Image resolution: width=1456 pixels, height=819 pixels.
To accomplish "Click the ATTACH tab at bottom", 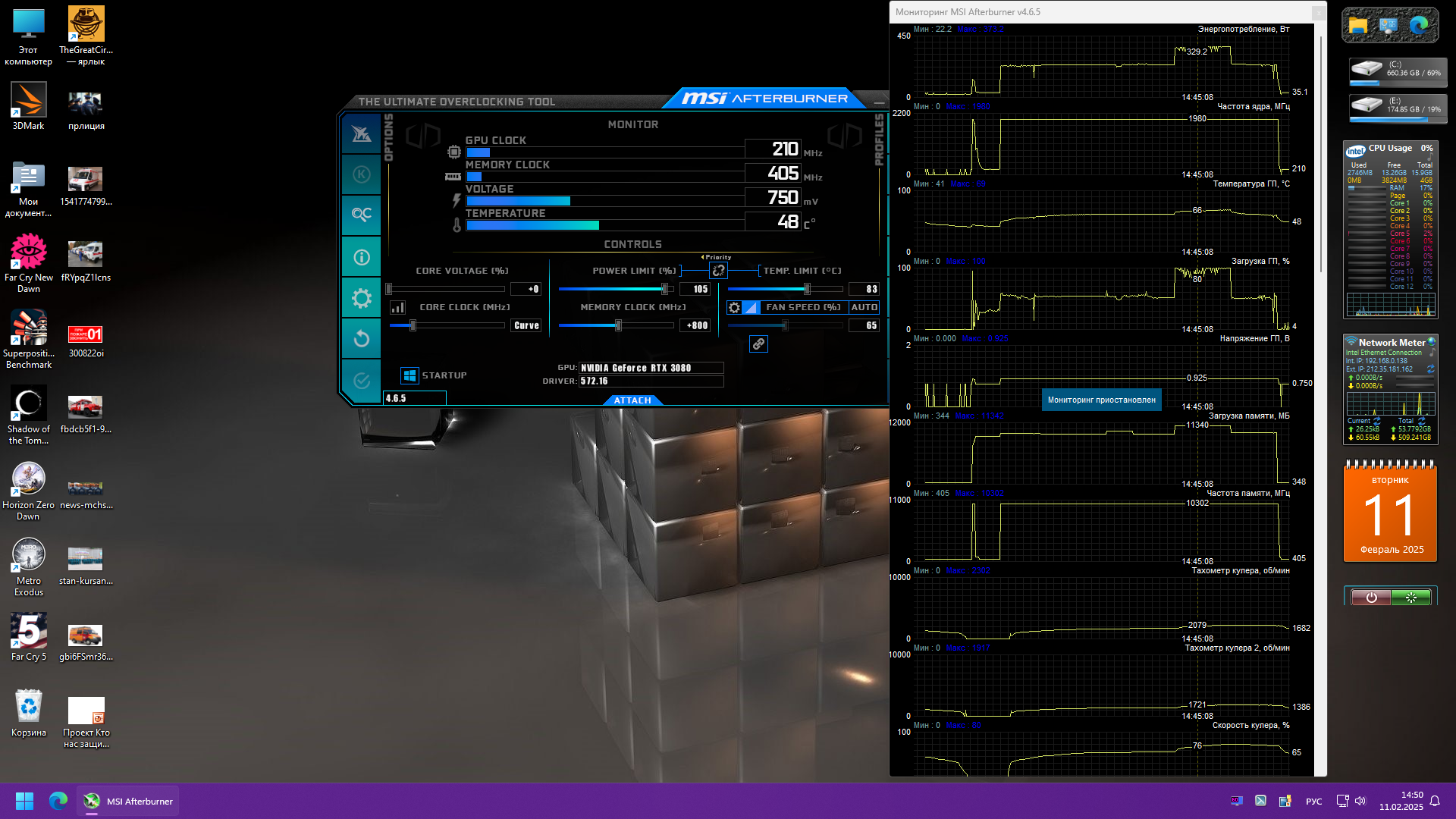I will (632, 400).
